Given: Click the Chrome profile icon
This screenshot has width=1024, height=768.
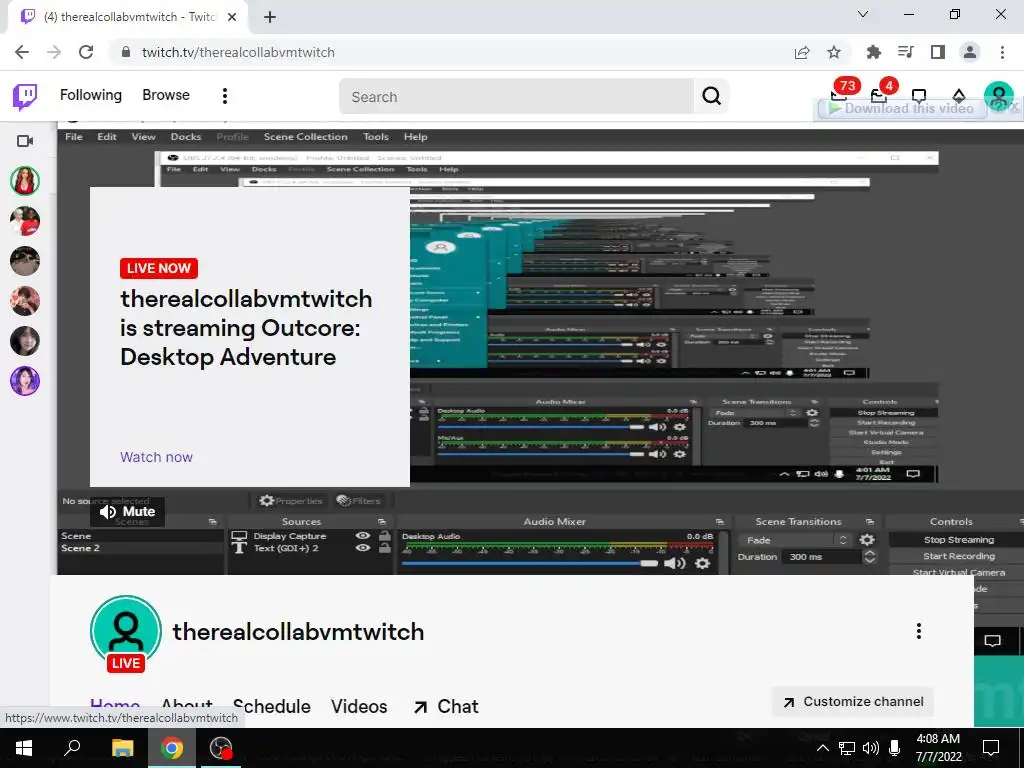Looking at the screenshot, I should 970,52.
